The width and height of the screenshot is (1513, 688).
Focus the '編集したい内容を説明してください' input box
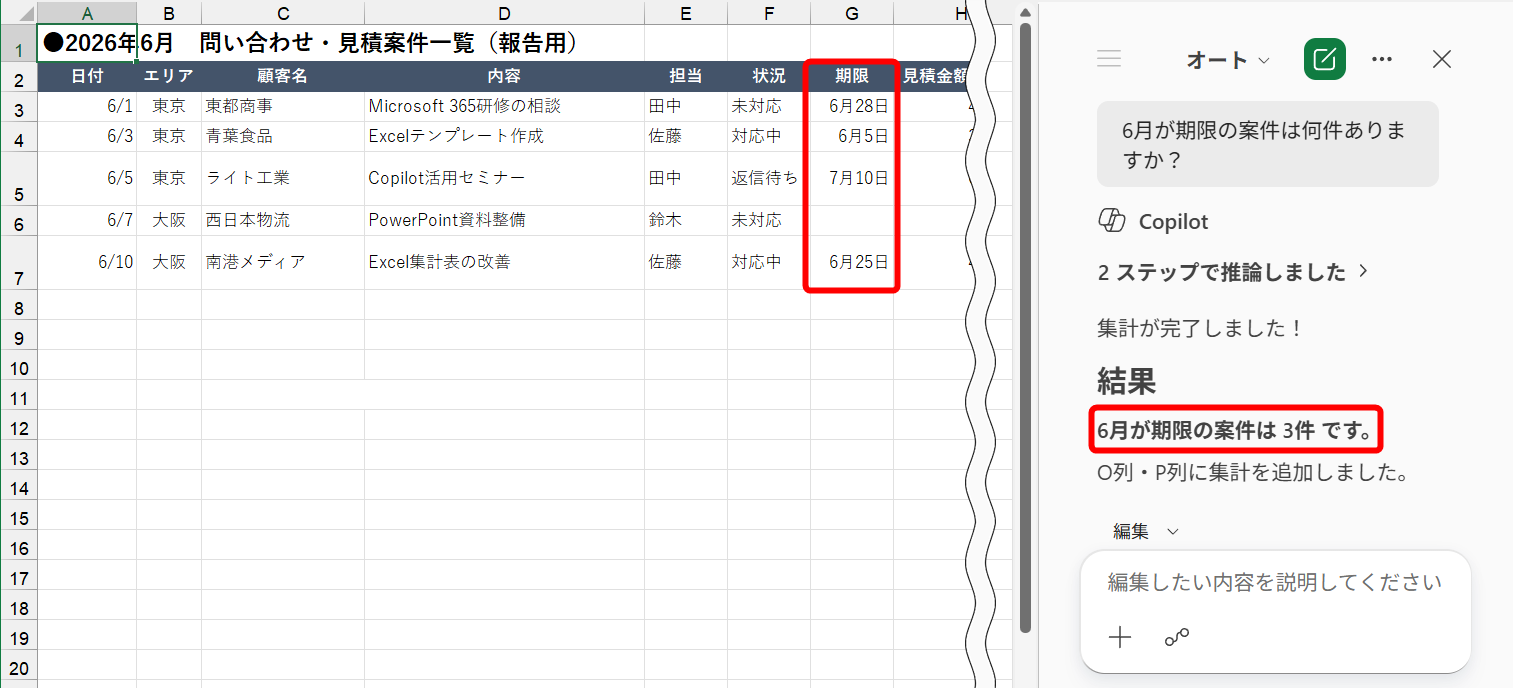click(x=1275, y=582)
